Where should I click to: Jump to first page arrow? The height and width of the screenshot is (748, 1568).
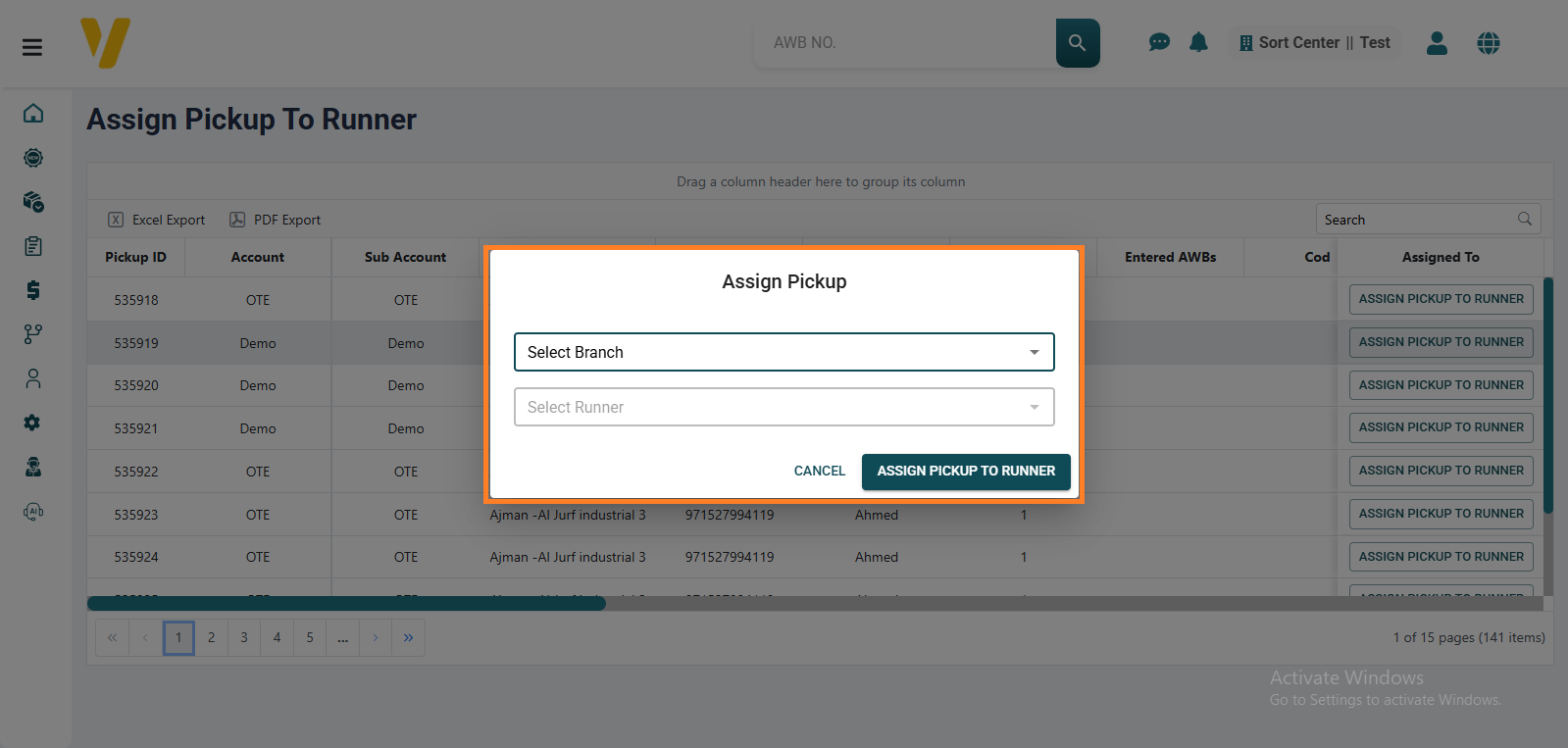click(x=113, y=638)
